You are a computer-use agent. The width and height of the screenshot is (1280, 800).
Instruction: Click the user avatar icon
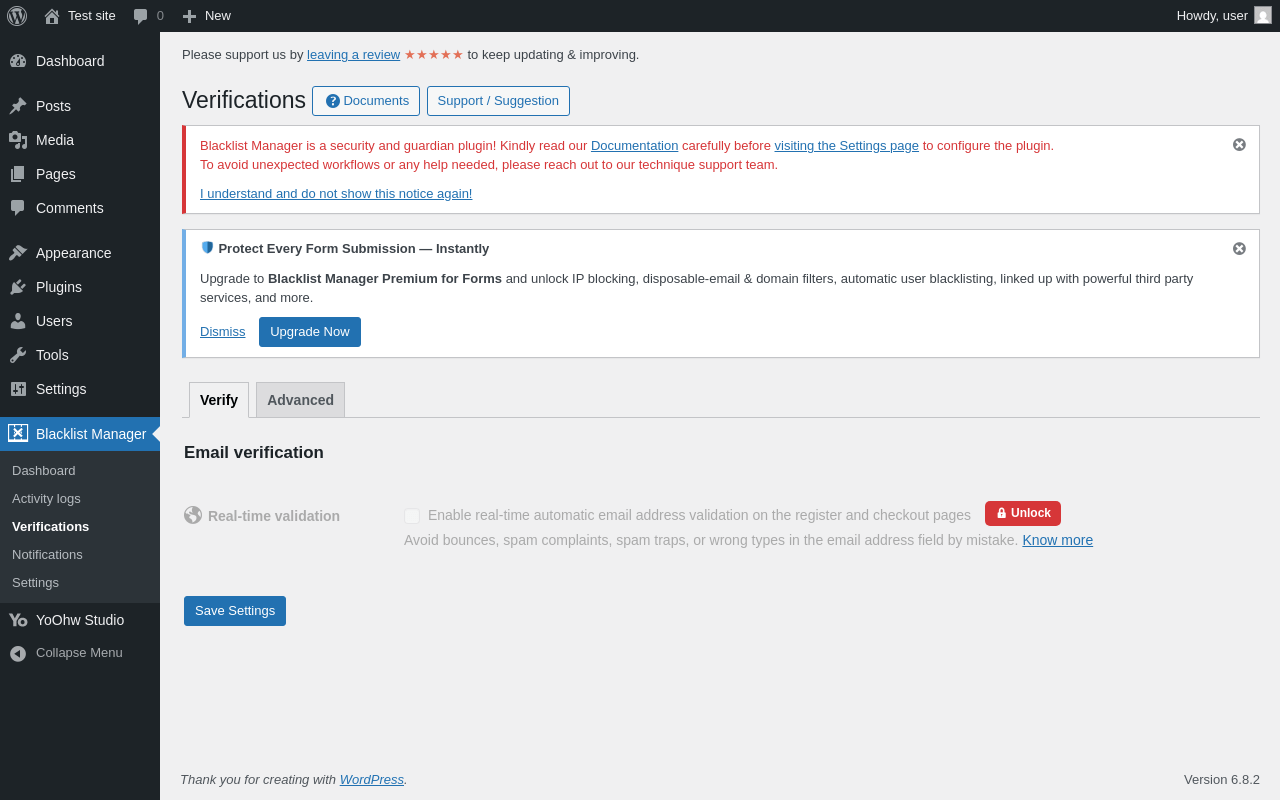pos(1263,15)
